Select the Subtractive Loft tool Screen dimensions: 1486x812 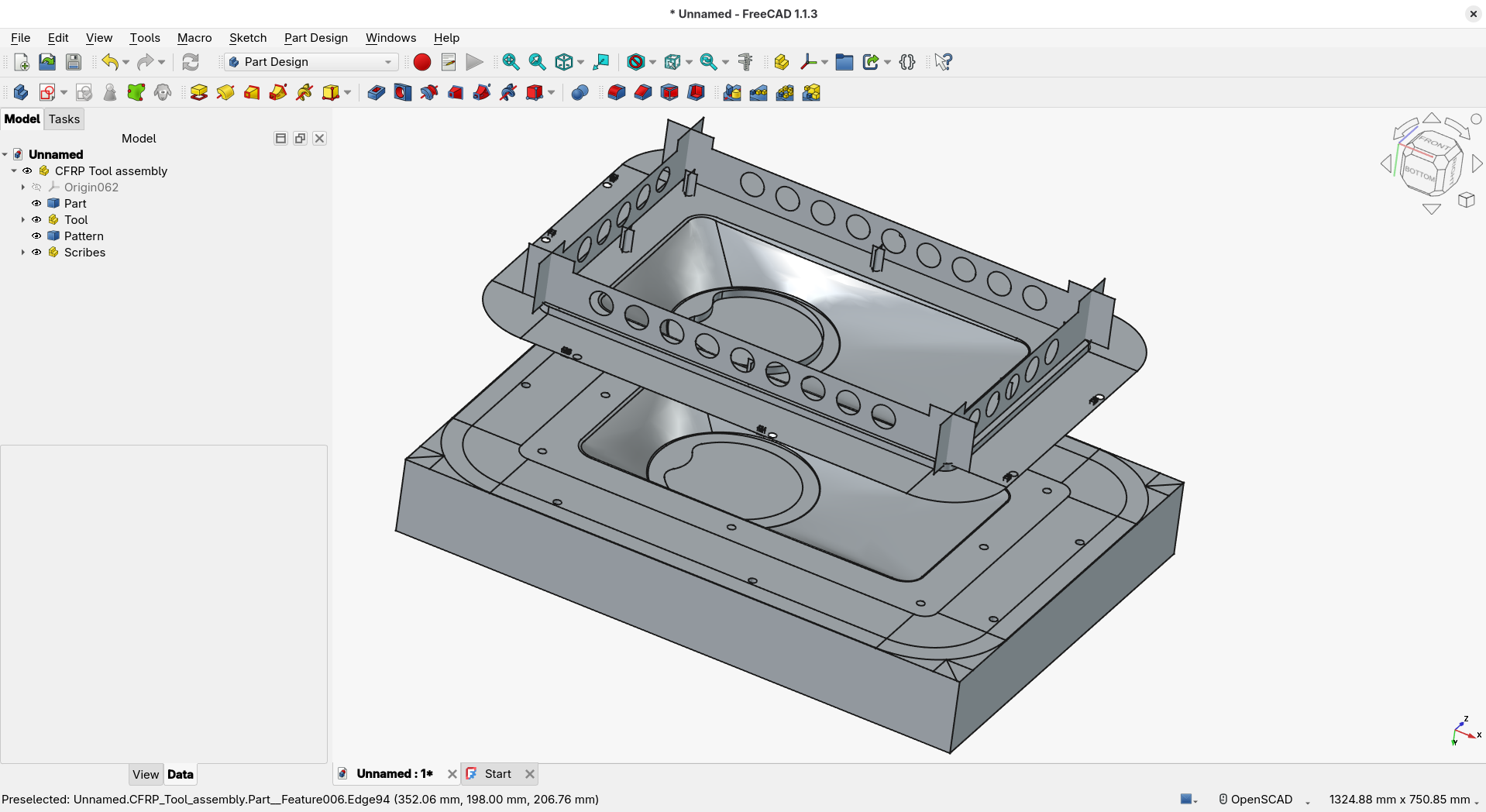click(x=456, y=93)
